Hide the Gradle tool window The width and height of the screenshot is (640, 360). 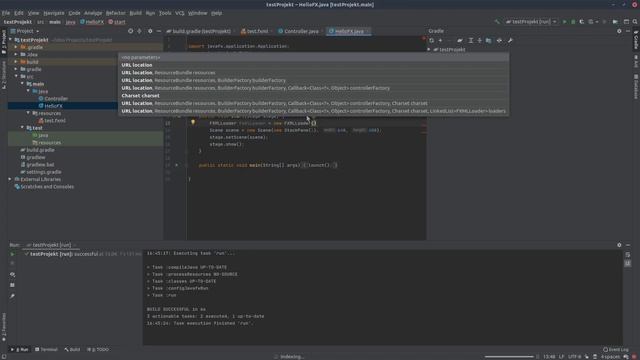[x=628, y=31]
